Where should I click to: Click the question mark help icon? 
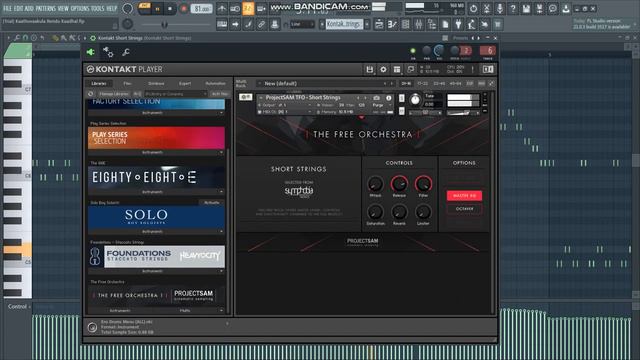click(513, 8)
